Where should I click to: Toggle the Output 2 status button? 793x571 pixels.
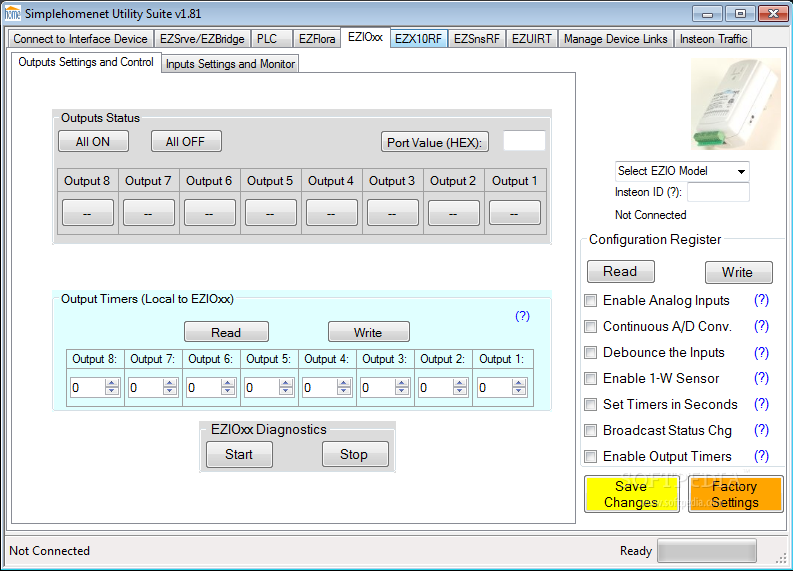pyautogui.click(x=453, y=213)
